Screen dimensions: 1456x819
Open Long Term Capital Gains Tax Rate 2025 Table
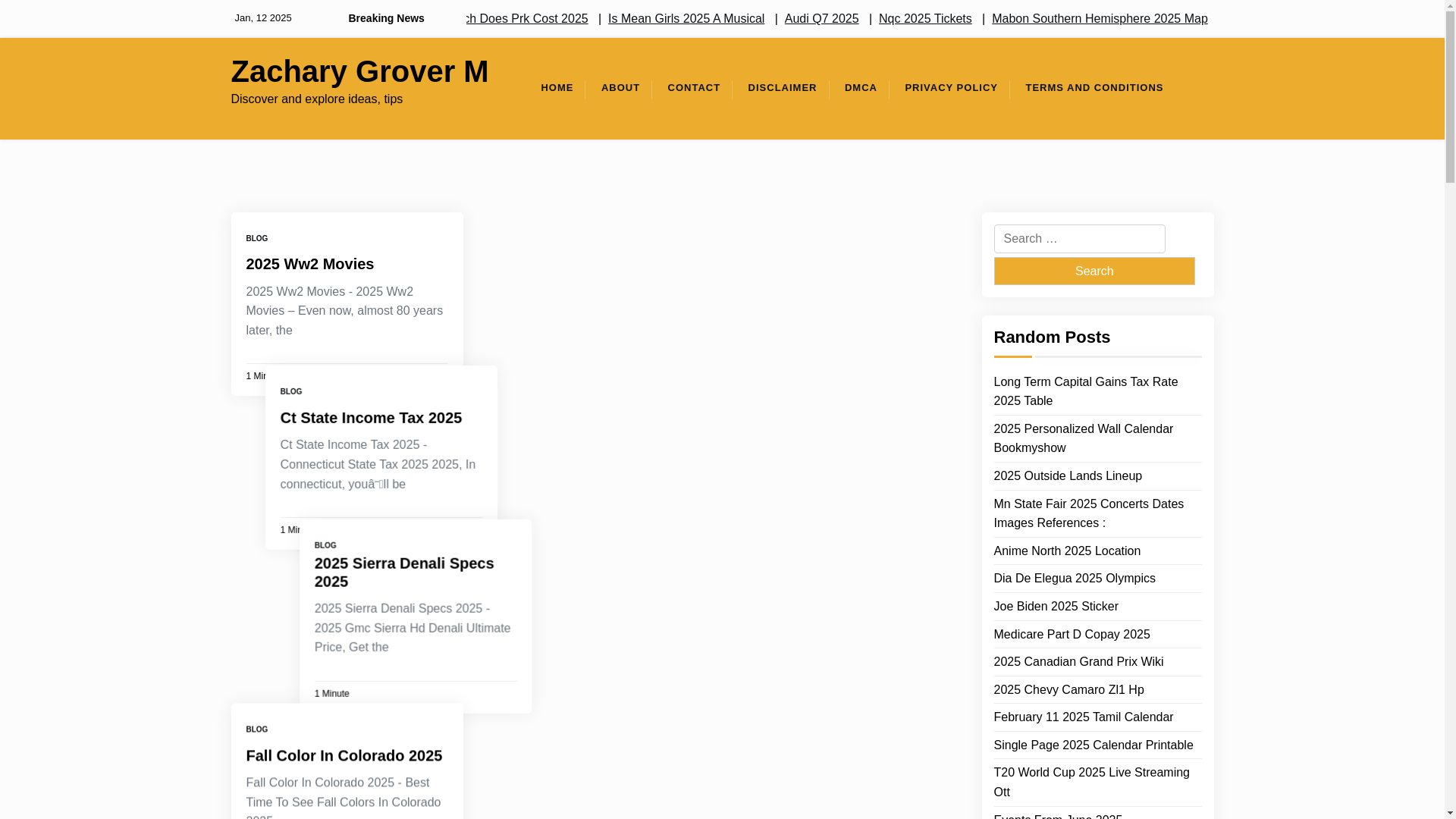[1085, 391]
